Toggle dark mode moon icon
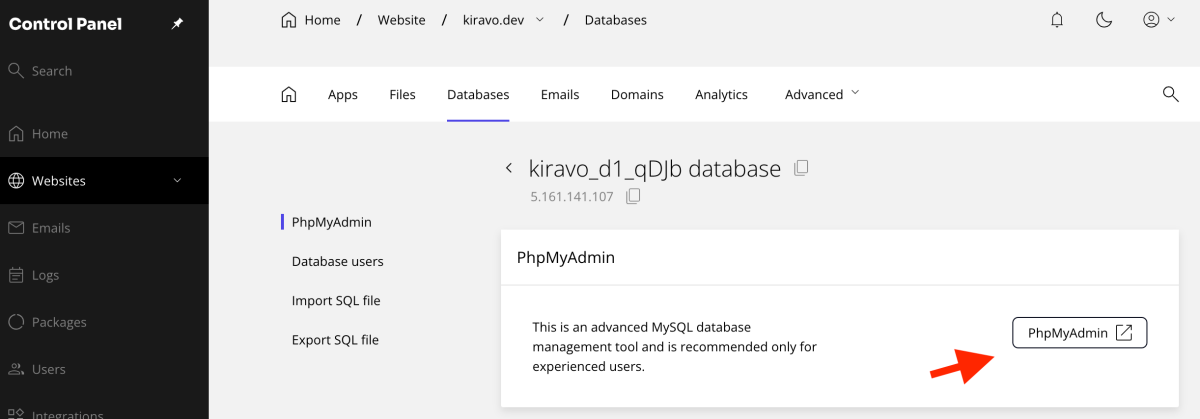The width and height of the screenshot is (1200, 419). click(x=1105, y=20)
